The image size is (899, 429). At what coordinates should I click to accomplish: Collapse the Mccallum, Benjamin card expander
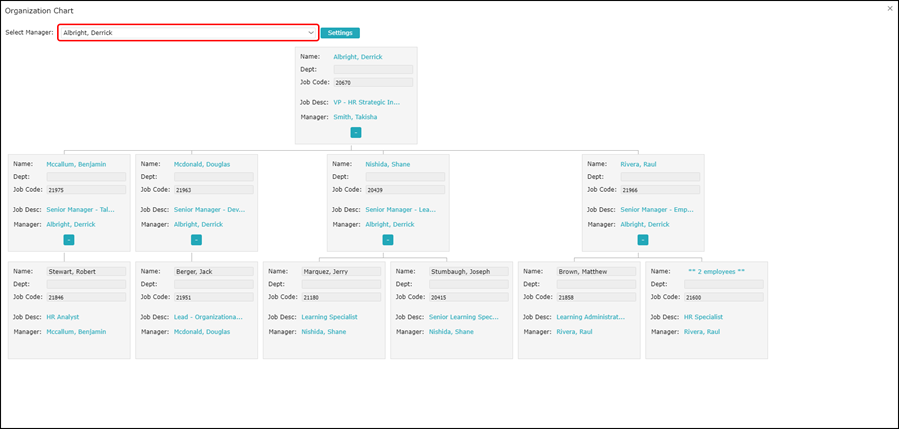(x=68, y=240)
